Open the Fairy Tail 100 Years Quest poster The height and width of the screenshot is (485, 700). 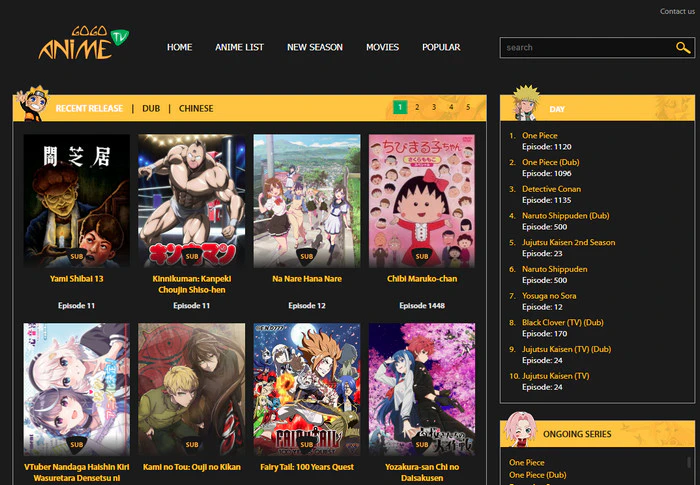tap(307, 389)
